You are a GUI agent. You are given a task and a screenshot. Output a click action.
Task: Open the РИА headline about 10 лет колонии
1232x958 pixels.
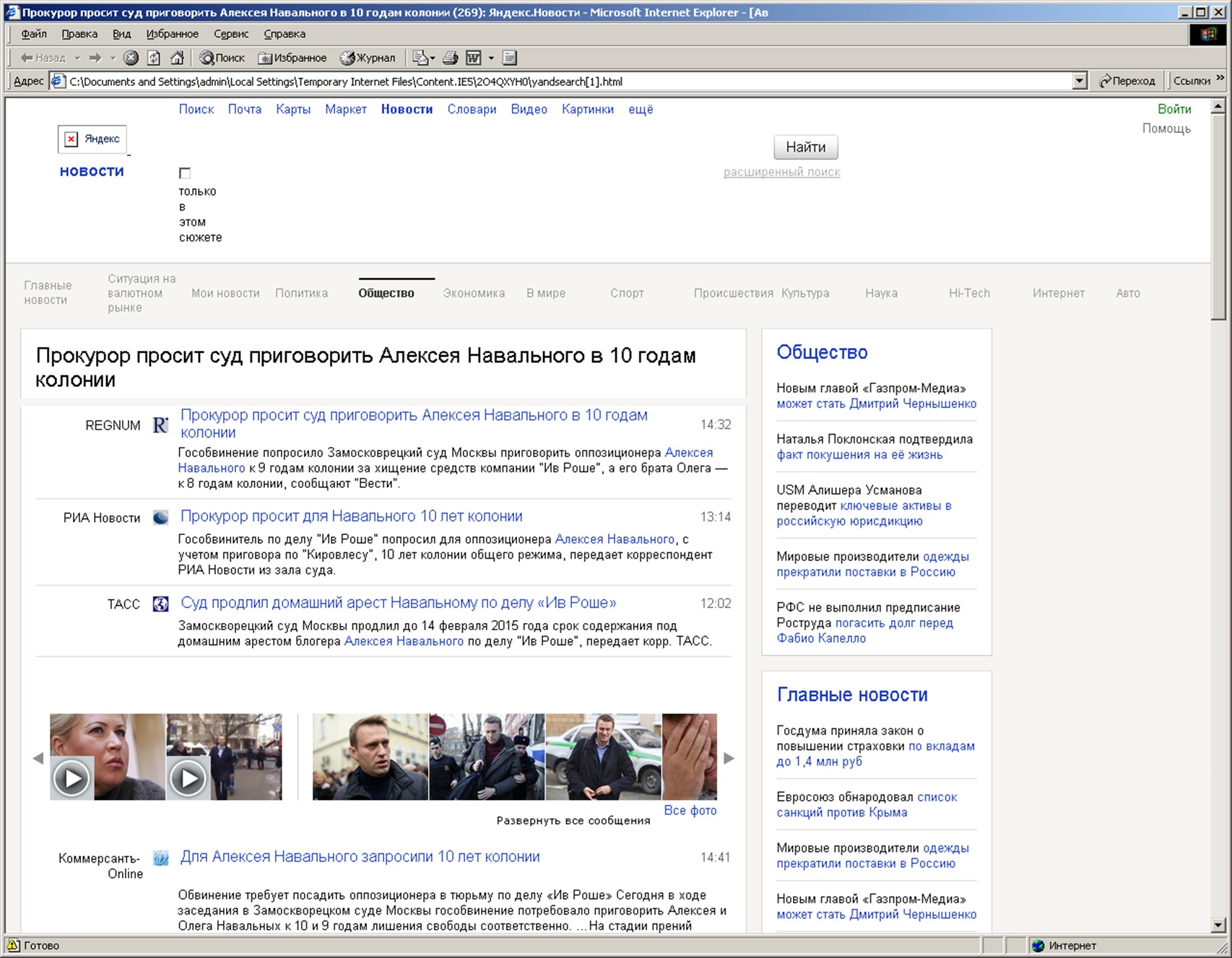coord(352,516)
